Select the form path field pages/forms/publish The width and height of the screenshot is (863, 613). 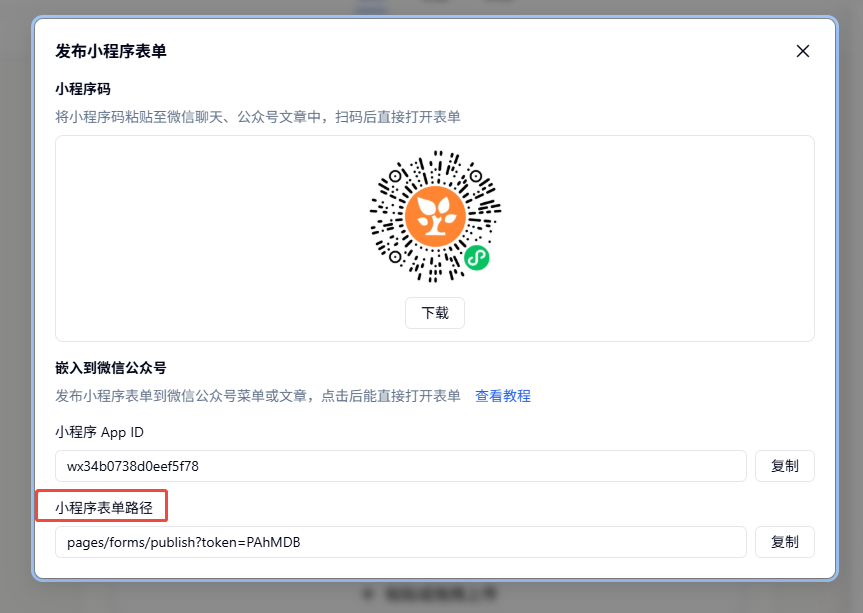coord(401,542)
